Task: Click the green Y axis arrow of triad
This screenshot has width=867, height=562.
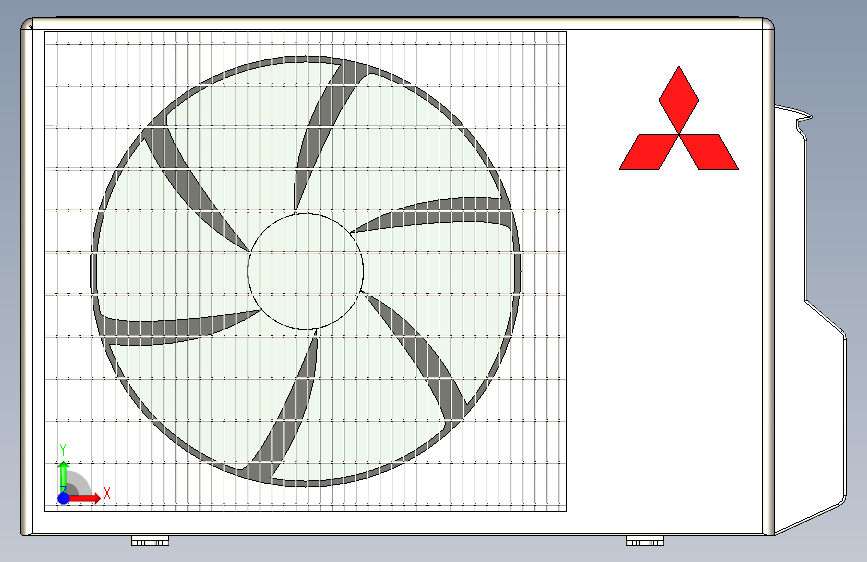Action: pos(64,475)
